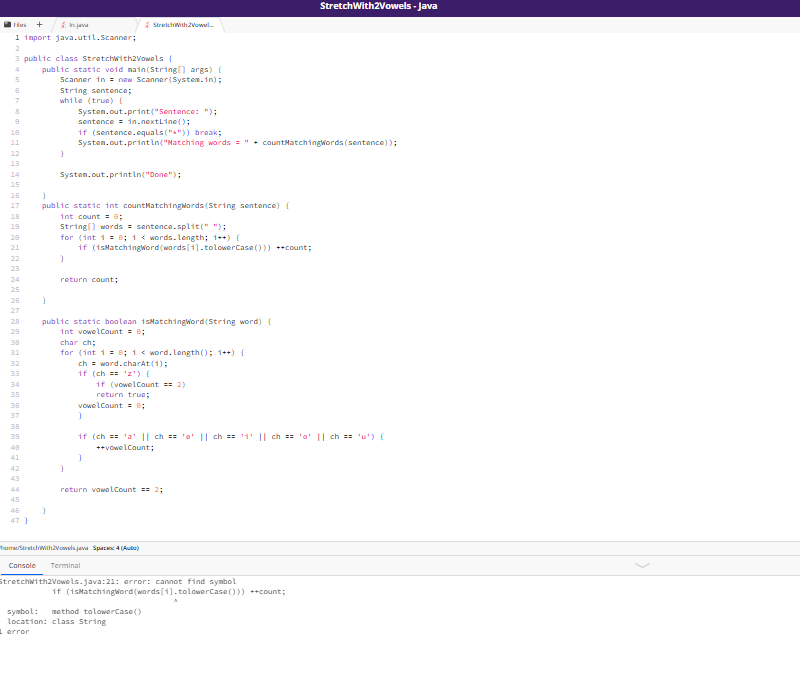Click the return count; statement
The image size is (800, 688).
(x=89, y=280)
